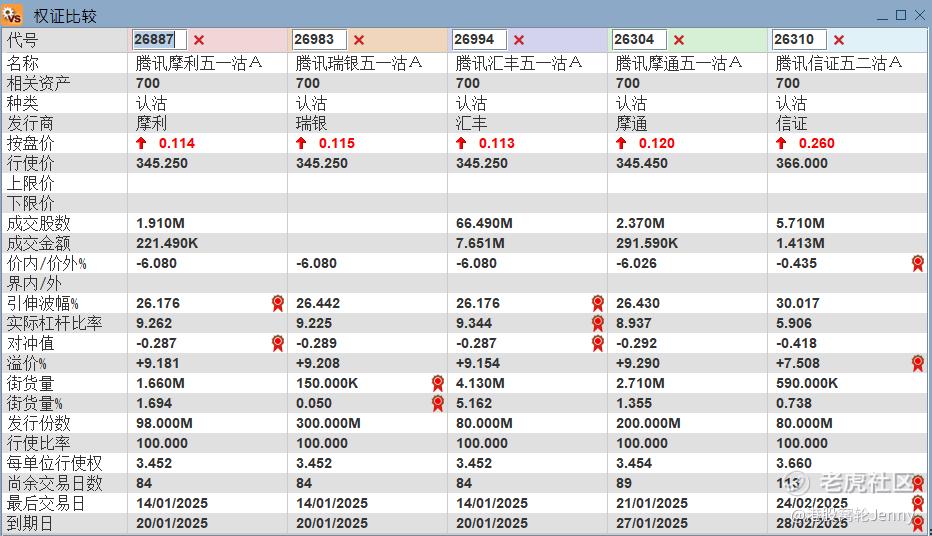Screen dimensions: 932x536
Task: Click the app icon in title bar
Action: [x=12, y=14]
